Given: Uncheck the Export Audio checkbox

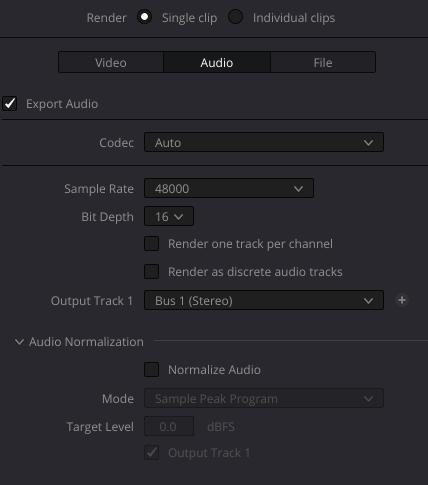Looking at the screenshot, I should click(x=9, y=103).
